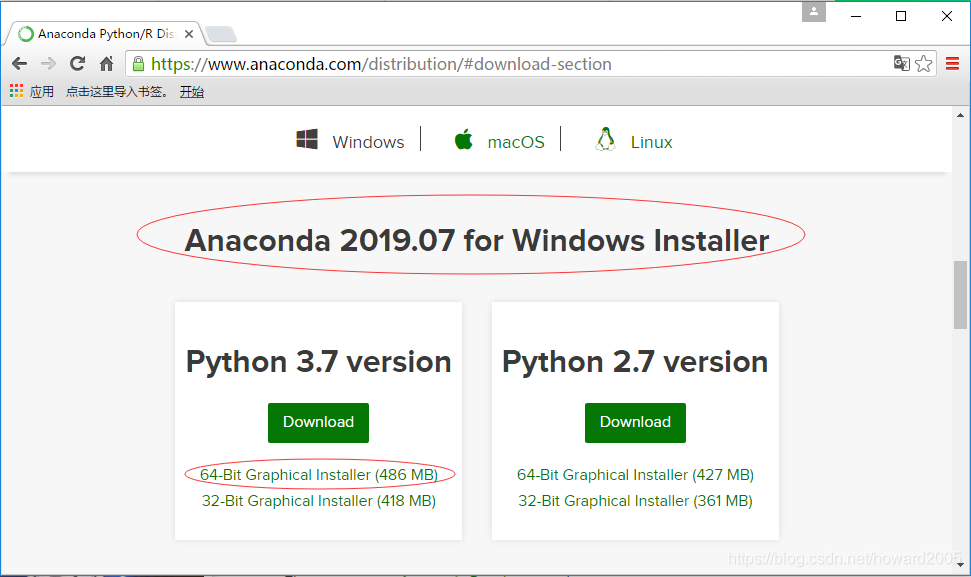
Task: Download the Python 3.7 version
Action: point(318,422)
